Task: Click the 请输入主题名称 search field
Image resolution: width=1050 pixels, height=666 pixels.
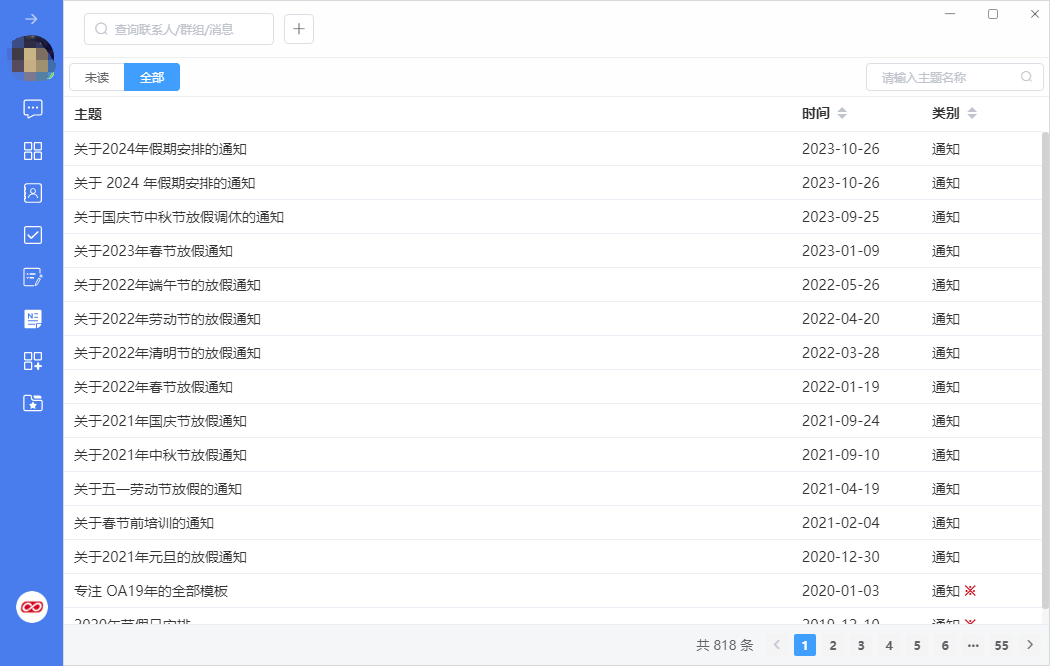Action: (945, 77)
